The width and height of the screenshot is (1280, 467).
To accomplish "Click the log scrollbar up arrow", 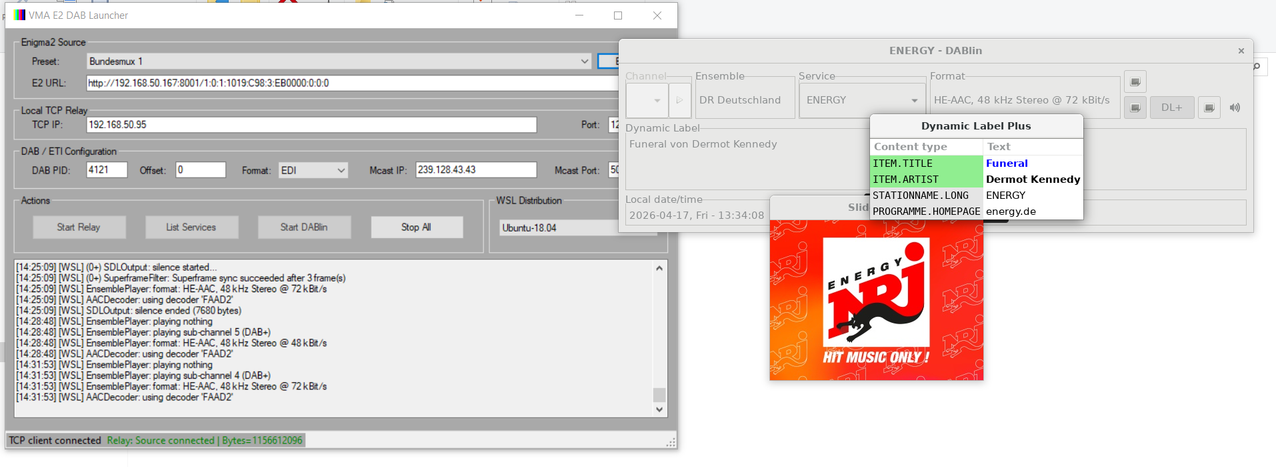I will (x=658, y=269).
